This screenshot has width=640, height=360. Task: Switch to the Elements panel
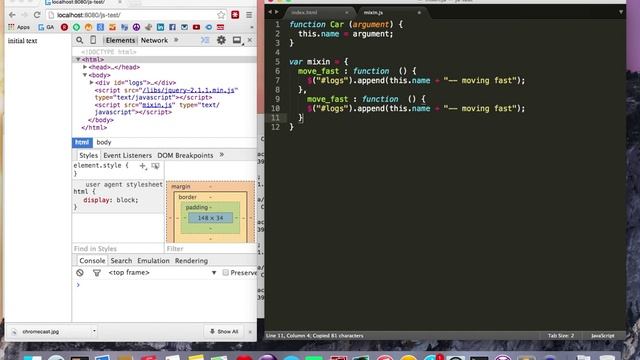120,40
